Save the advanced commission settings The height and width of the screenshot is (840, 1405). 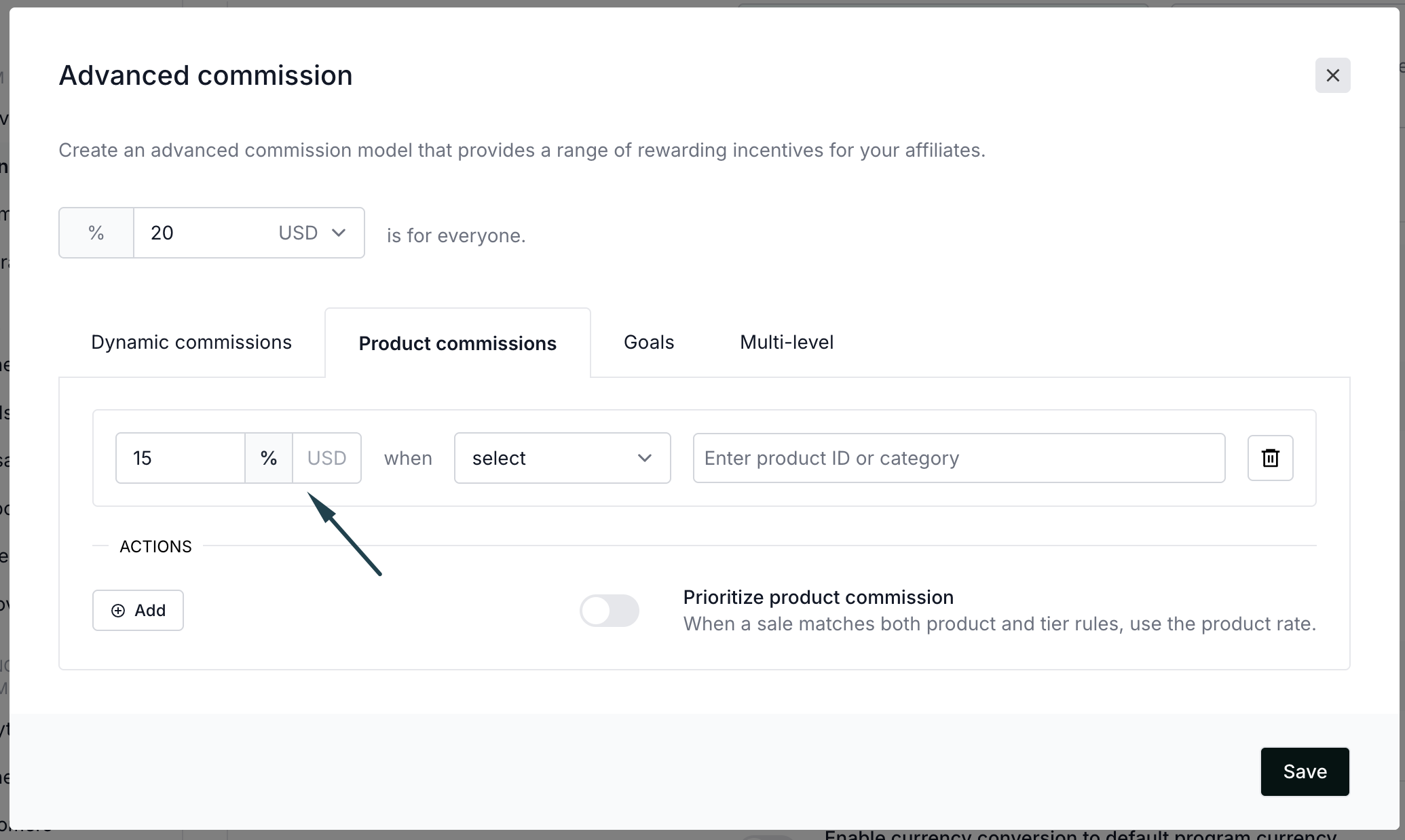[1305, 771]
